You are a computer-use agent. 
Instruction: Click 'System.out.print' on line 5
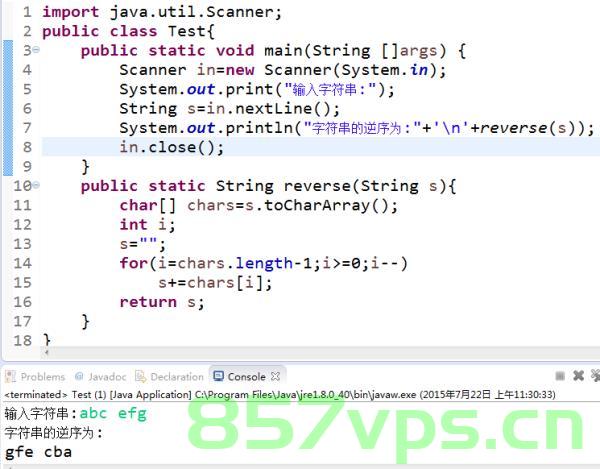coord(196,90)
